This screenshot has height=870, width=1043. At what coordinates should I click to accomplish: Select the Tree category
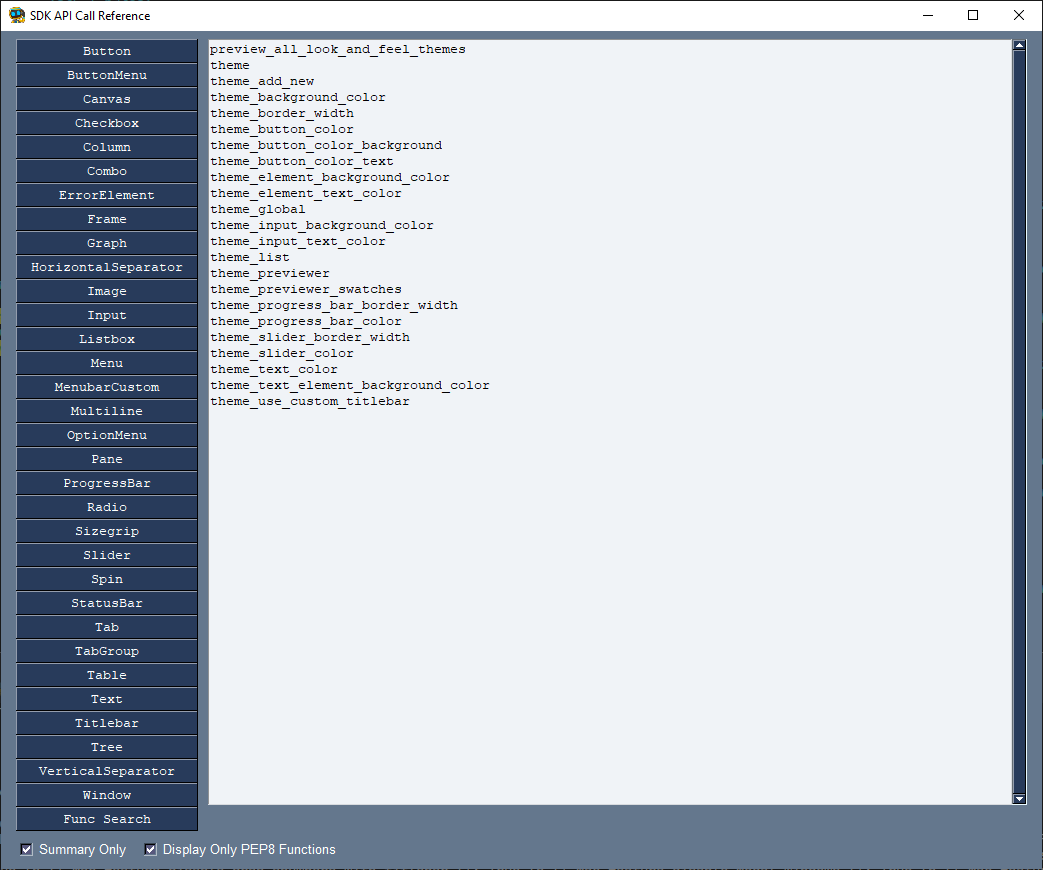pos(106,746)
